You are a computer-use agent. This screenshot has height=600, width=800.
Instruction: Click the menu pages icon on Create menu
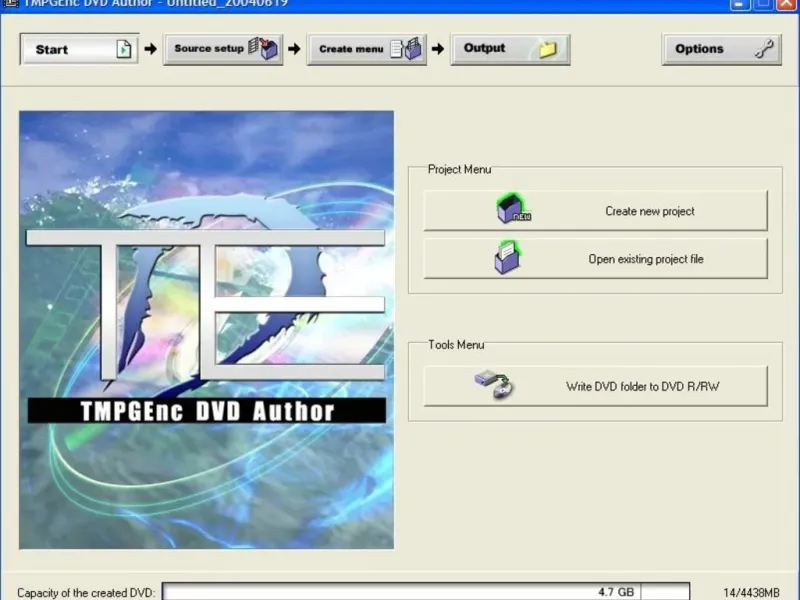407,48
